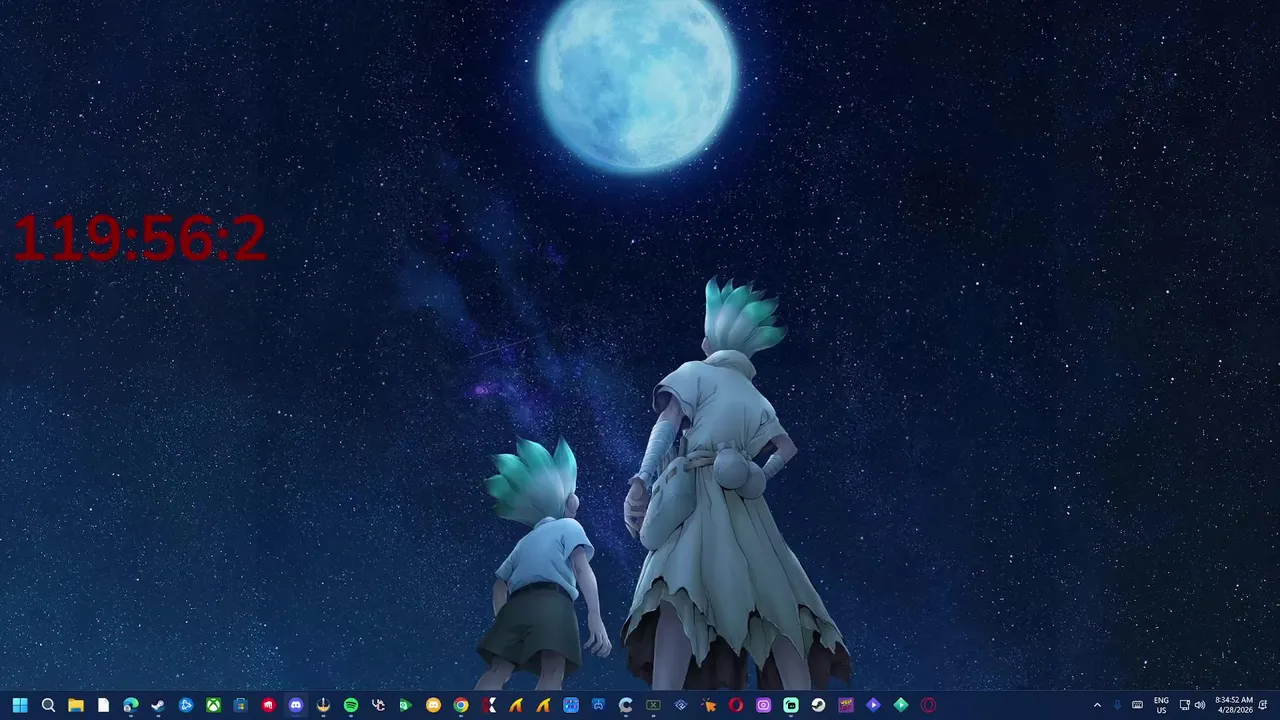Open the blank white document icon
1280x720 pixels.
(103, 705)
